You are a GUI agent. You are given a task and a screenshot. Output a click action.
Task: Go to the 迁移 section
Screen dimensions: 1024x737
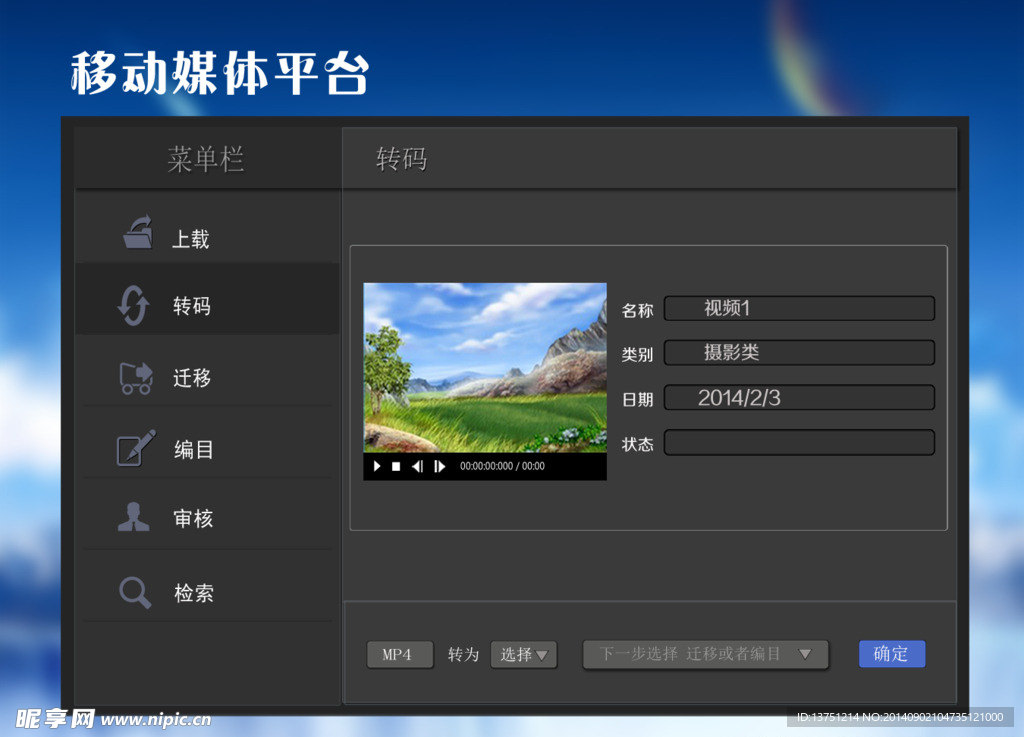tap(207, 371)
